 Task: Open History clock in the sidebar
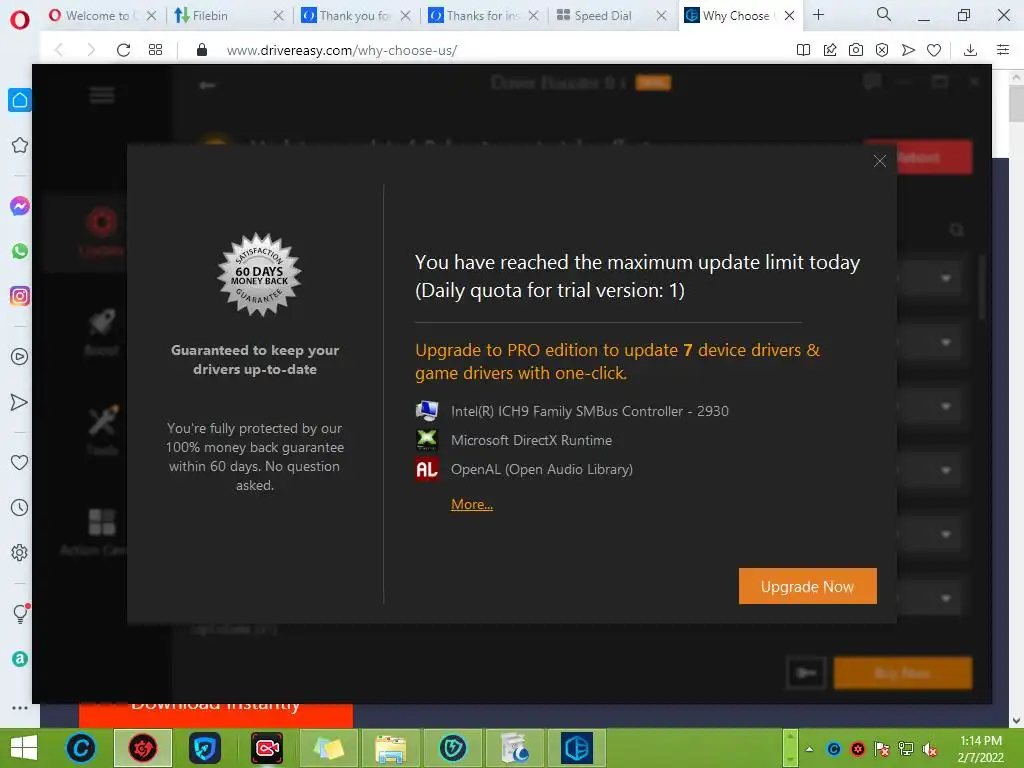20,507
